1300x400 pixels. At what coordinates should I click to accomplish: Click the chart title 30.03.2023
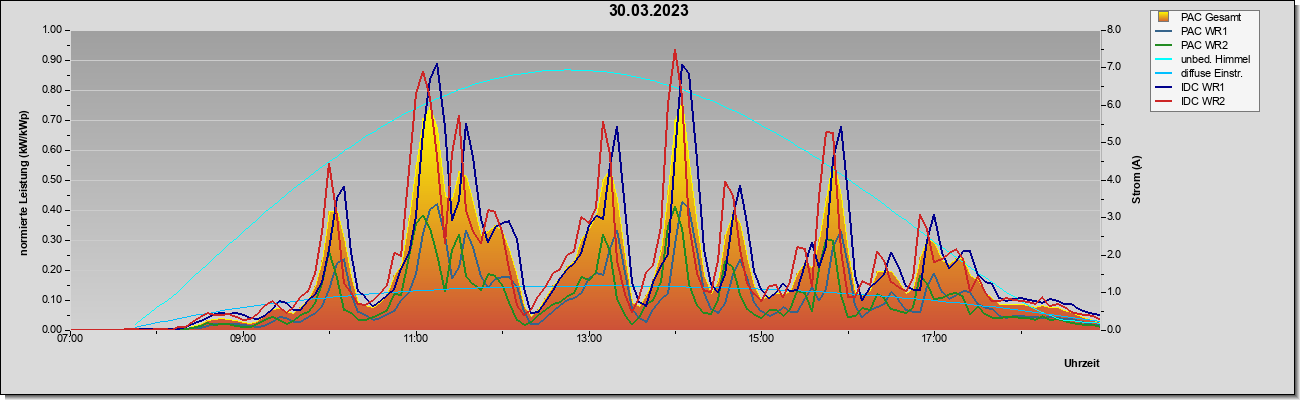click(x=648, y=11)
